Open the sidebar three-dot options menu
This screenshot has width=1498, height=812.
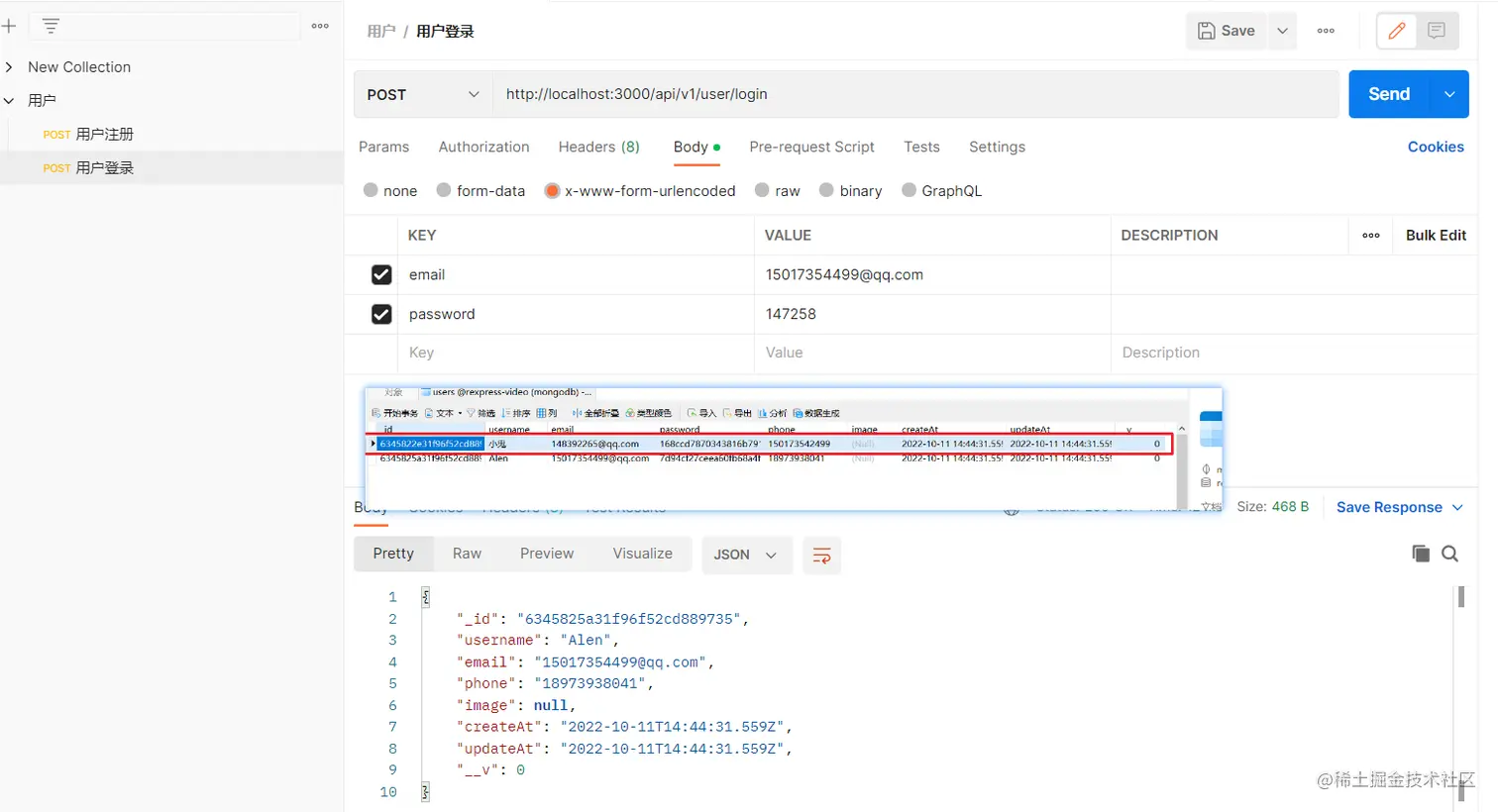[320, 27]
